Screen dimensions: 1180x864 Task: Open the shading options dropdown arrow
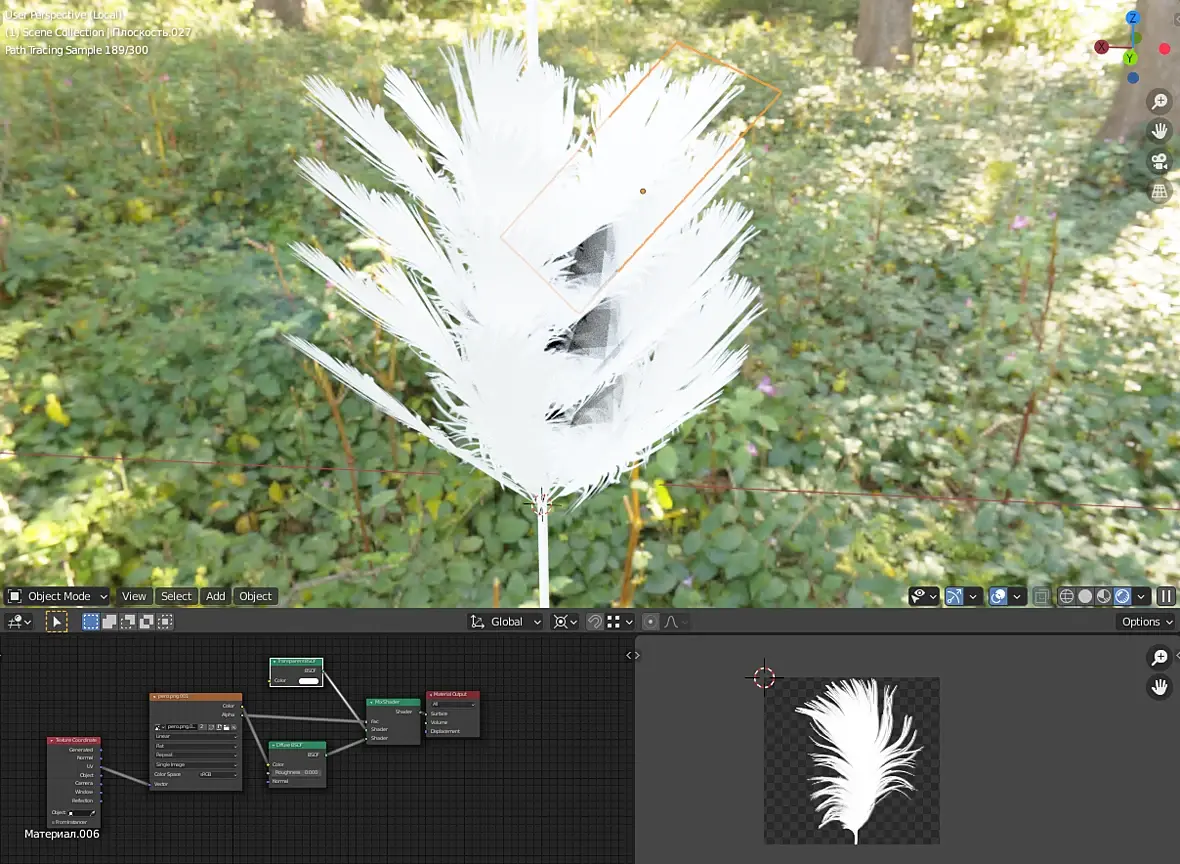(1141, 596)
